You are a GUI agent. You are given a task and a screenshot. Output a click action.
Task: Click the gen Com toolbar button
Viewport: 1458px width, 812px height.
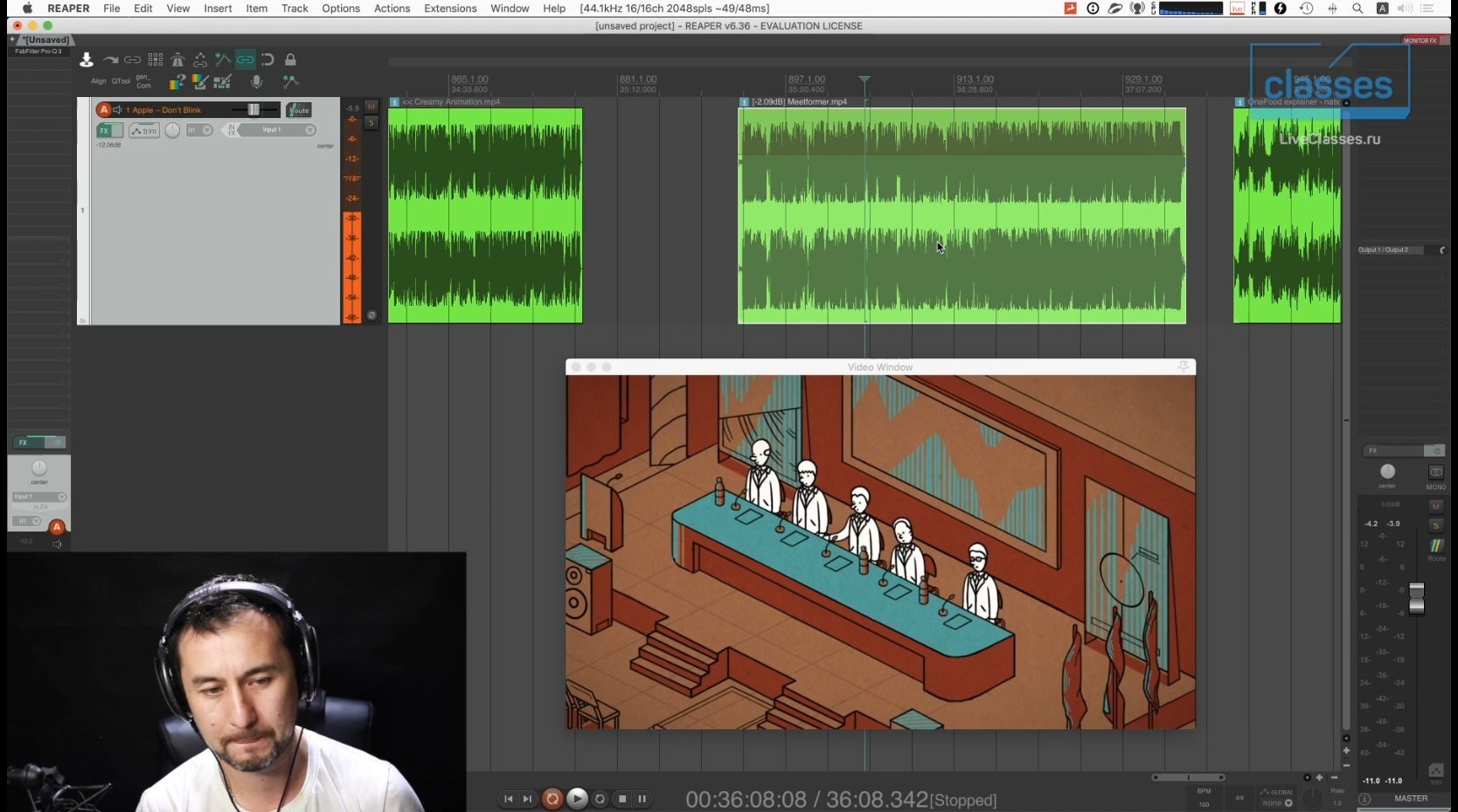[143, 81]
